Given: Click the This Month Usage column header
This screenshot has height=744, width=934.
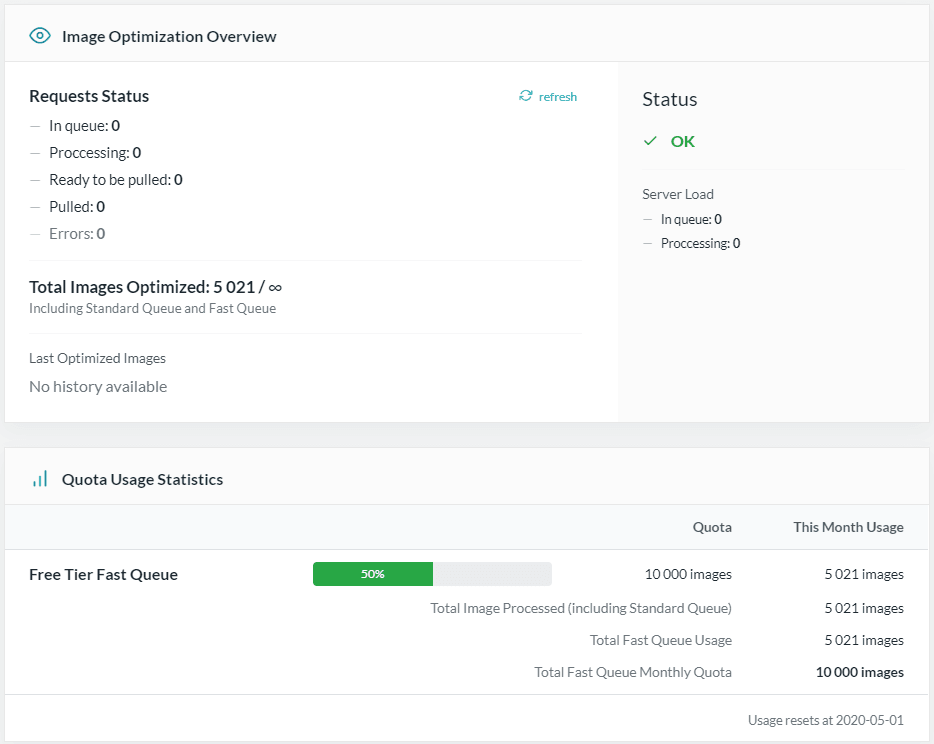Looking at the screenshot, I should pyautogui.click(x=848, y=527).
